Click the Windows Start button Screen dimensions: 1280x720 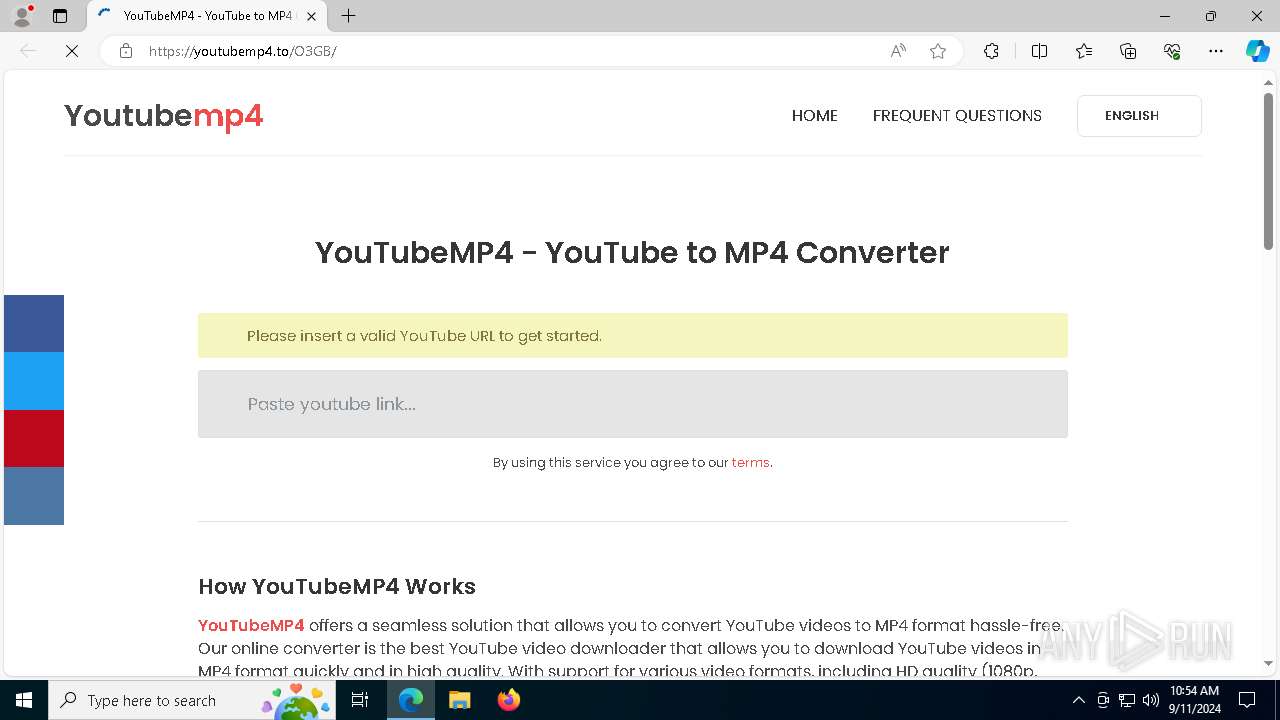24,700
